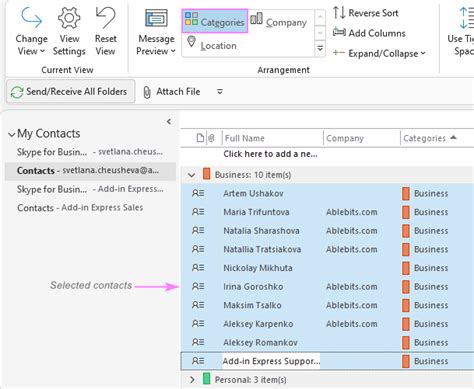This screenshot has height=389, width=474.
Task: Select the name Maksim Tsalko
Action: pos(252,305)
